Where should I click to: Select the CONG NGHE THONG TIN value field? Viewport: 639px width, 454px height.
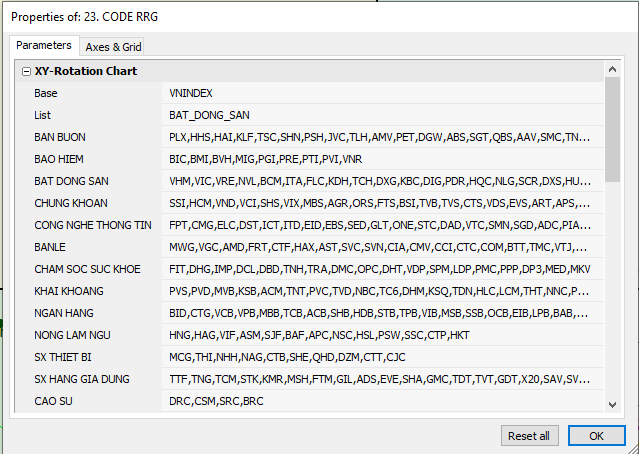point(382,225)
